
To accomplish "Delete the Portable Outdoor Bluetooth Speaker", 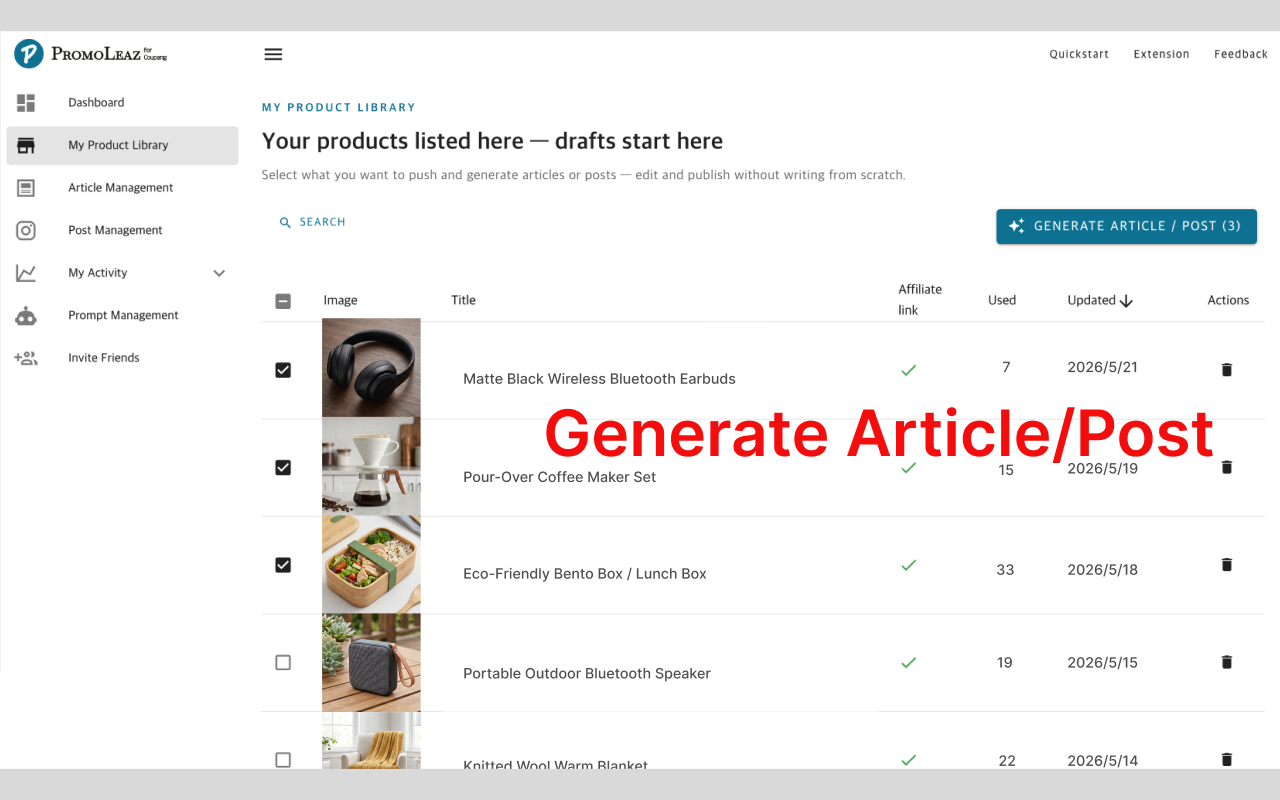I will click(1227, 662).
